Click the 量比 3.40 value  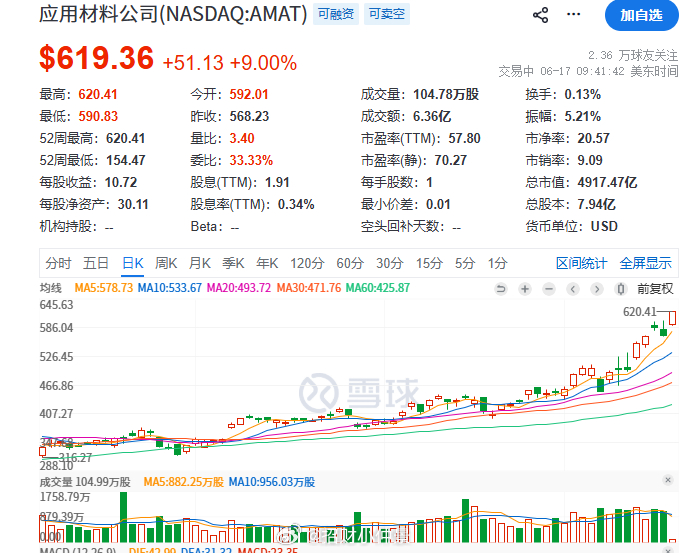[242, 139]
